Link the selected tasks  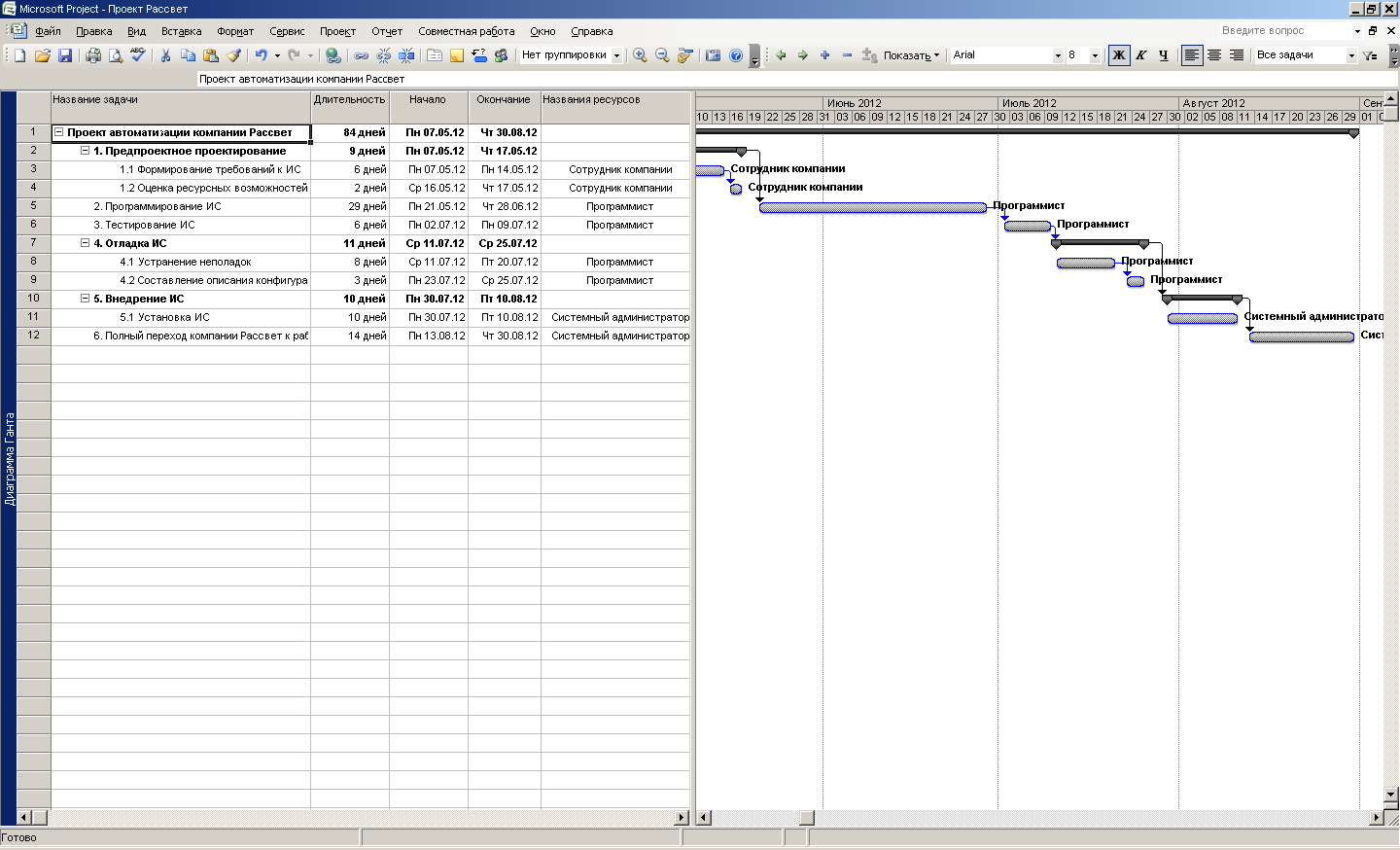(362, 55)
